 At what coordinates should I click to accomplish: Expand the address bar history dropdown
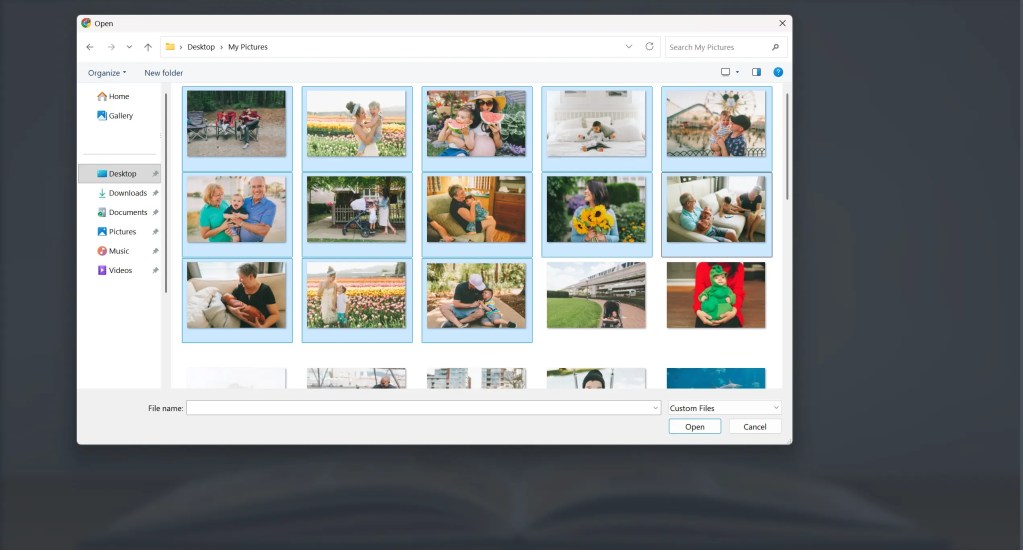(628, 47)
